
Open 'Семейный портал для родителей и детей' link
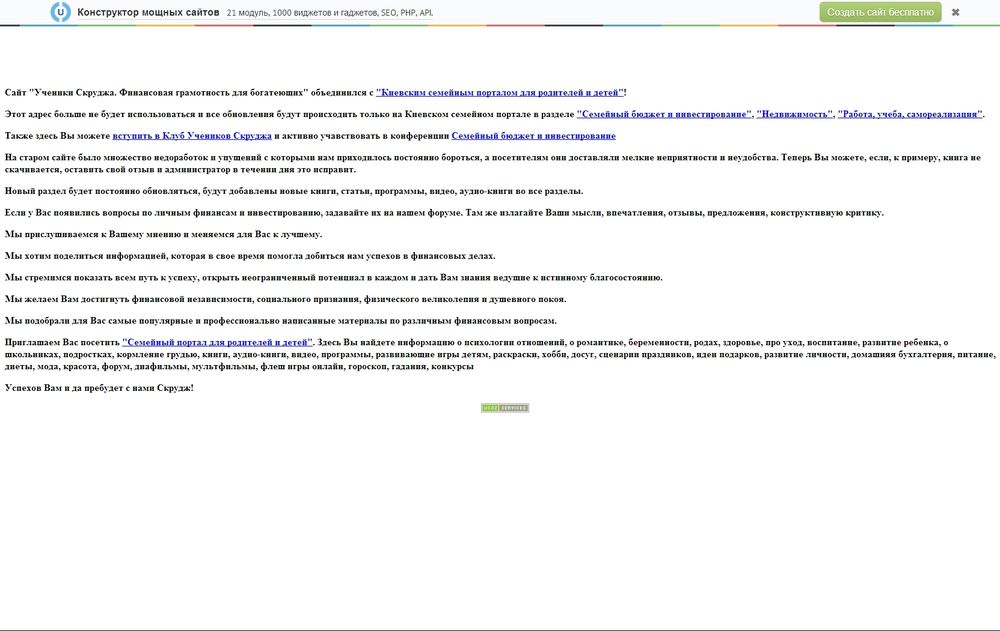pos(217,343)
